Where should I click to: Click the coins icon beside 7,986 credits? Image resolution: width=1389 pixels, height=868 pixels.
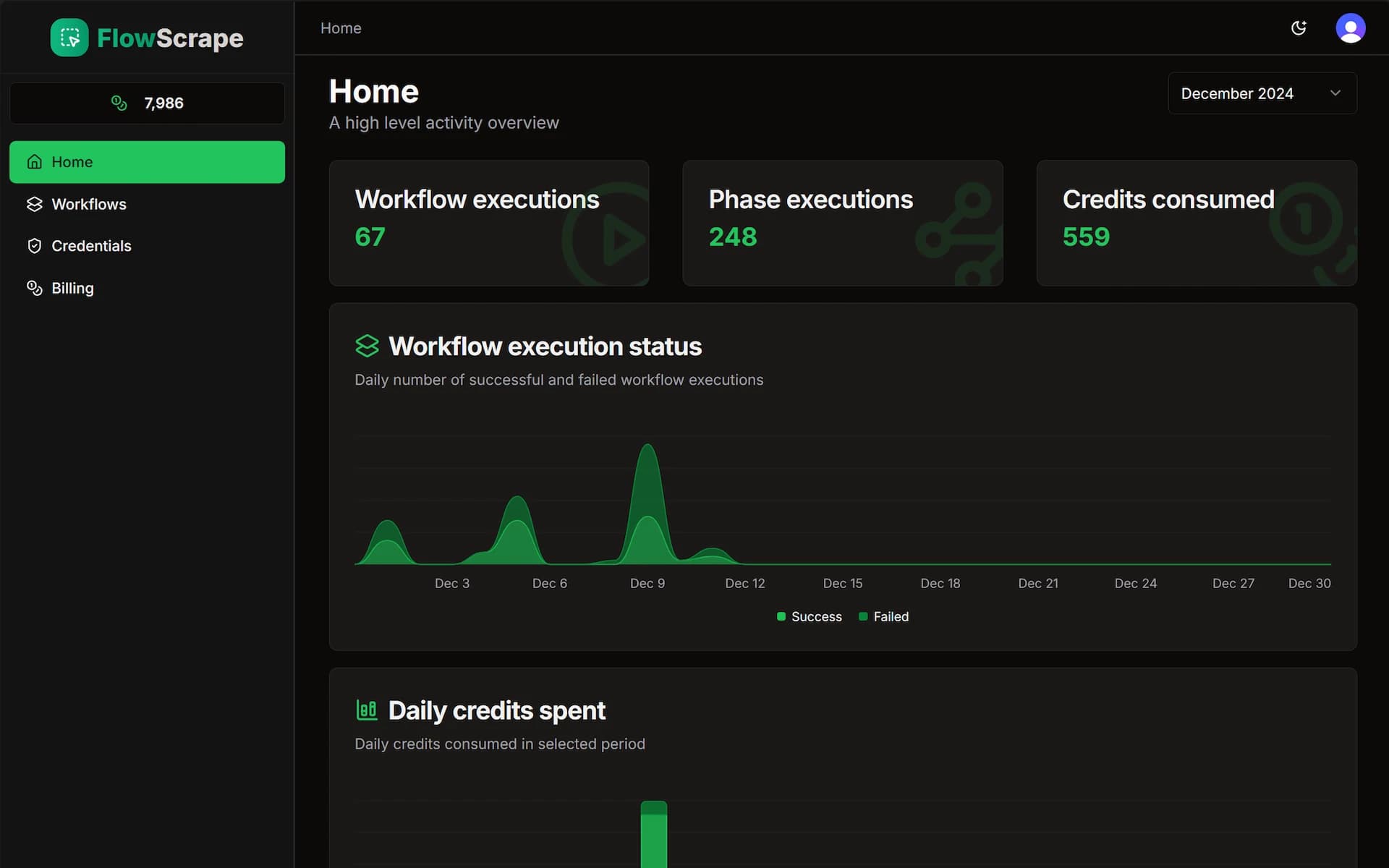tap(119, 103)
